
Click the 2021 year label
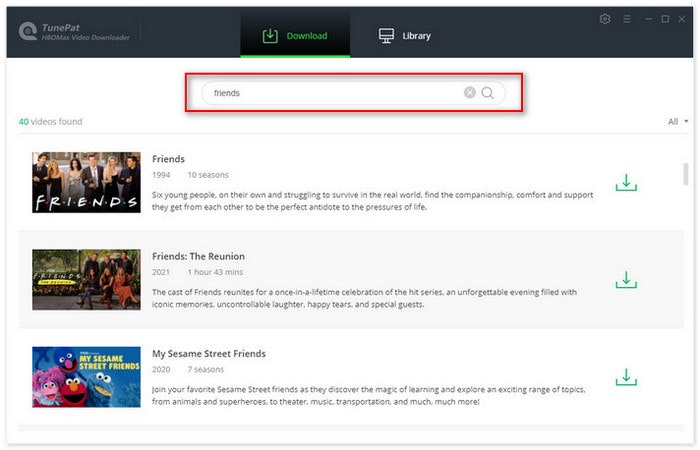(161, 272)
